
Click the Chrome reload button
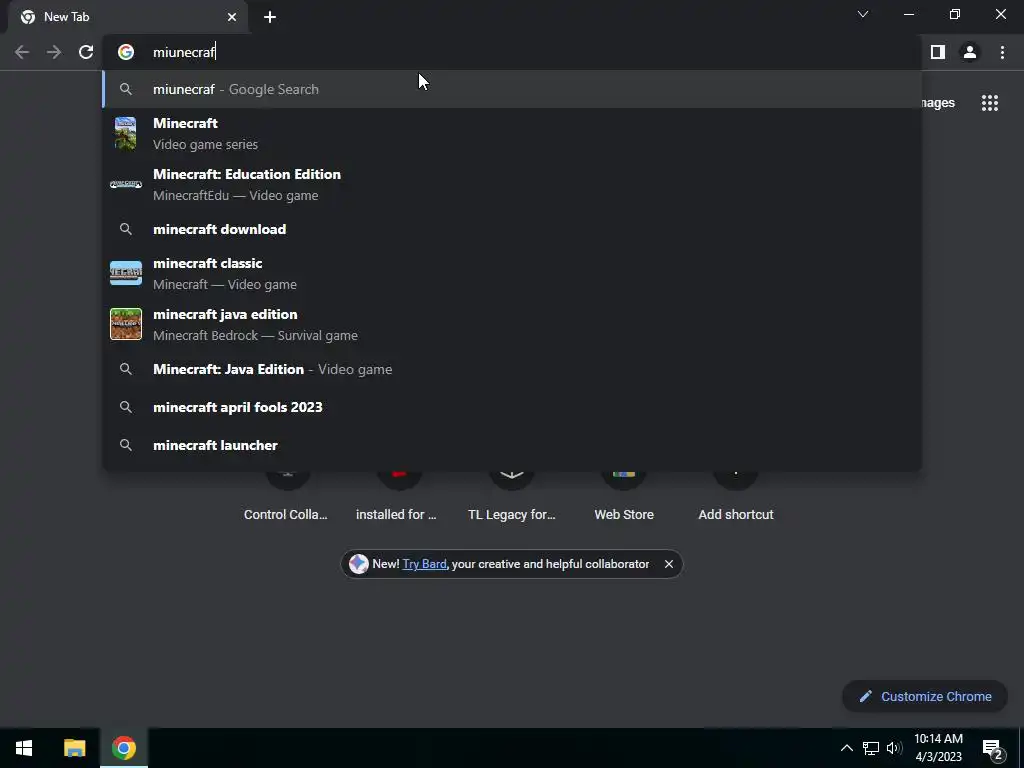point(86,52)
